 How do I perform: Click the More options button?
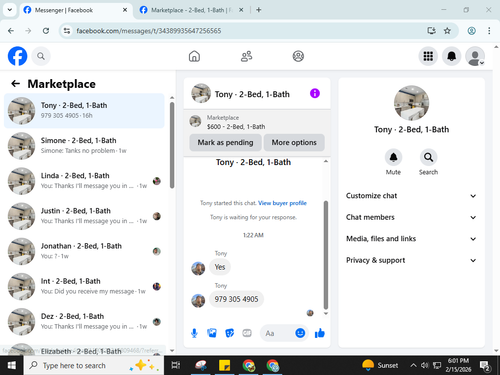(x=294, y=142)
